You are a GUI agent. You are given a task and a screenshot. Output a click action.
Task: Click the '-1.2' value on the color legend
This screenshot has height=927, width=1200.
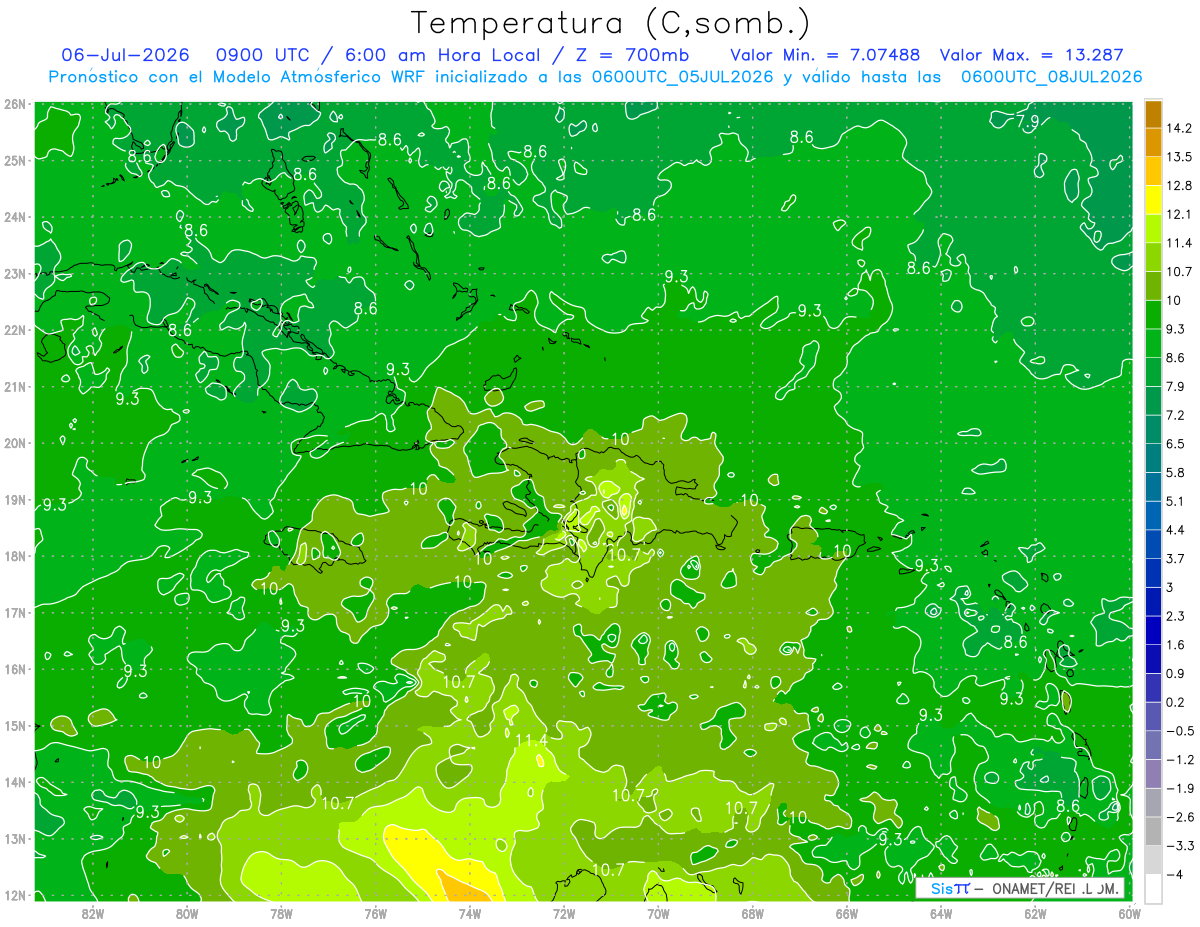click(x=1179, y=760)
